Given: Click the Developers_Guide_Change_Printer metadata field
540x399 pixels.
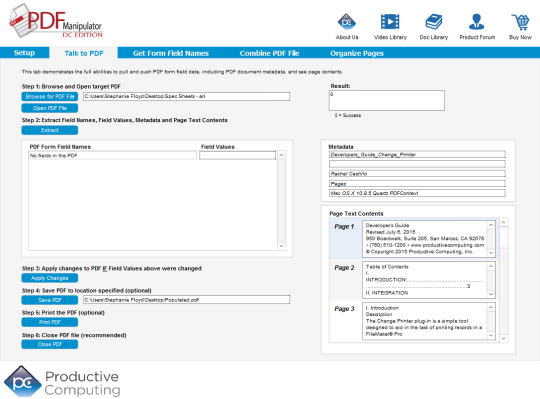Looking at the screenshot, I should point(417,155).
